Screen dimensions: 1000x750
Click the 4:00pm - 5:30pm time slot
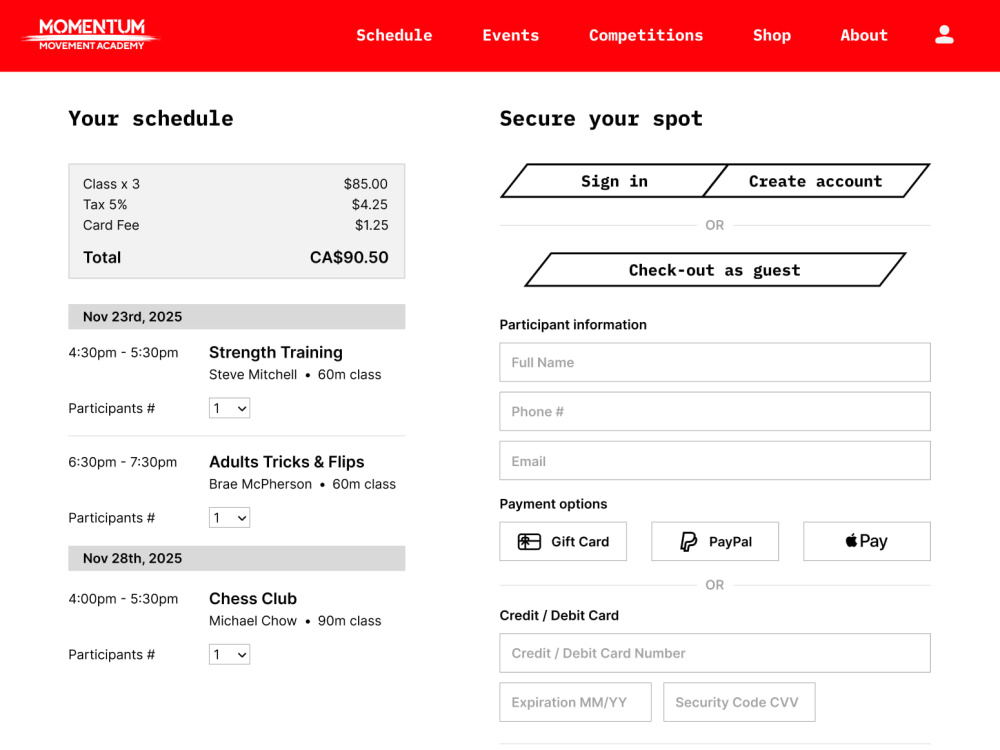[x=123, y=599]
